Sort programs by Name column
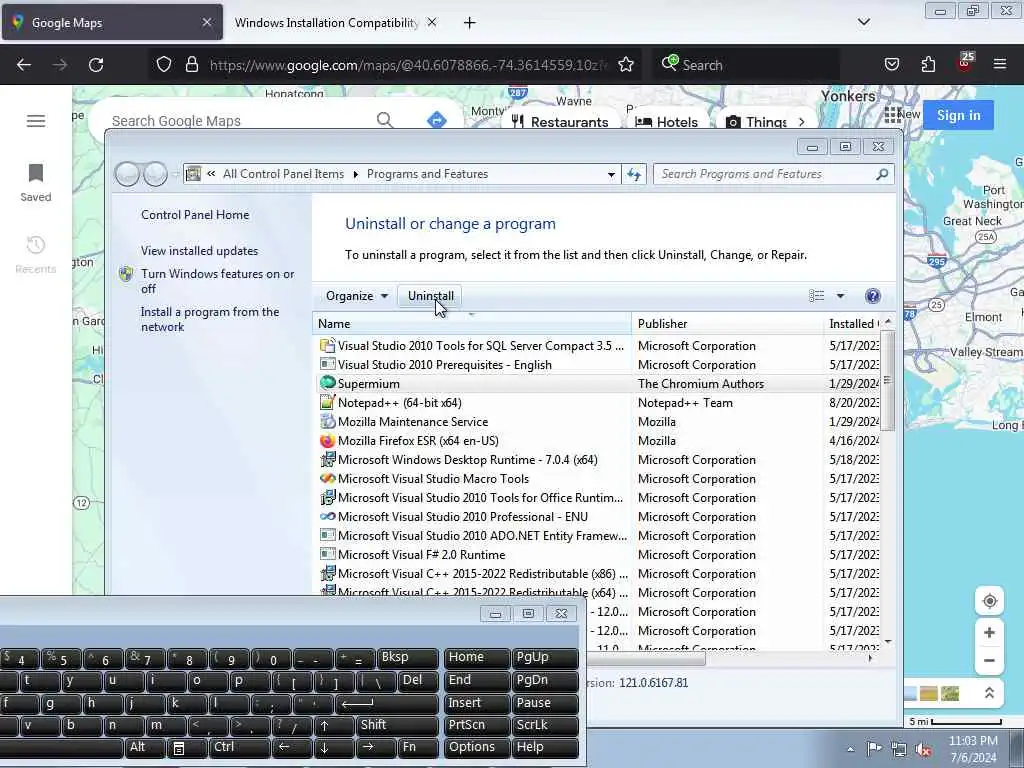 pos(472,324)
